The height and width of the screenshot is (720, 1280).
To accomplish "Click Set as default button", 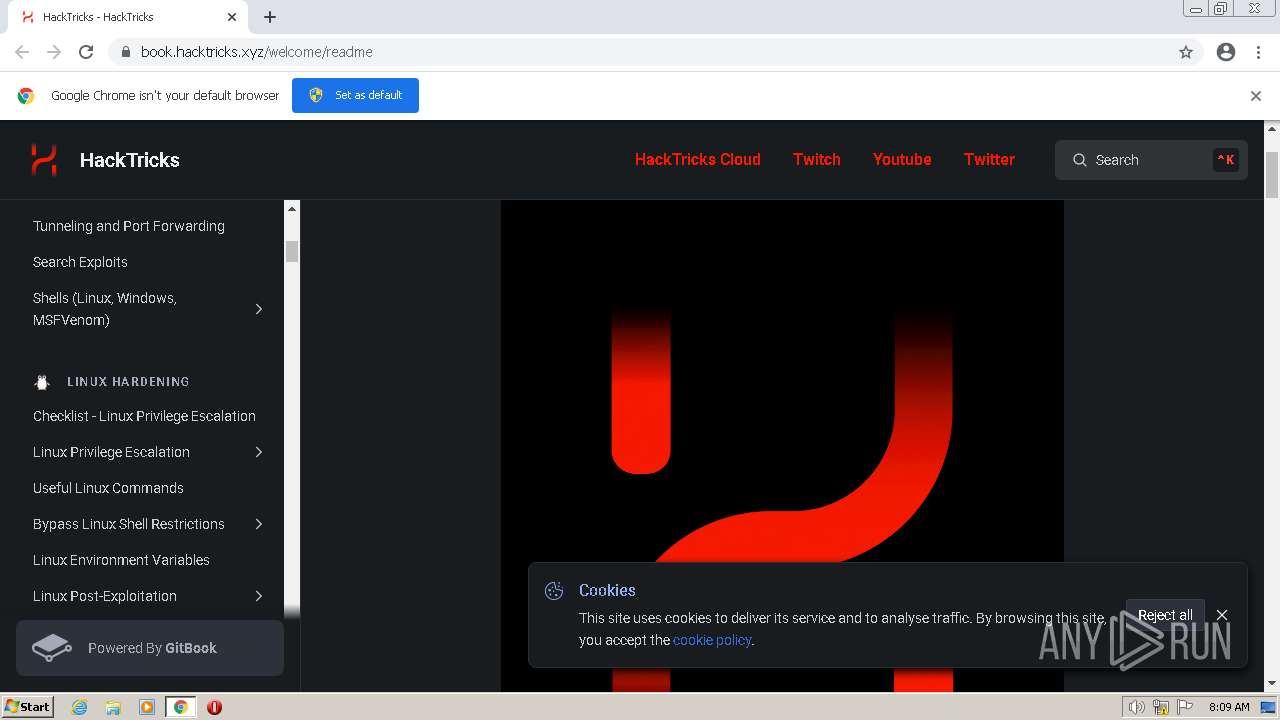I will pos(355,95).
